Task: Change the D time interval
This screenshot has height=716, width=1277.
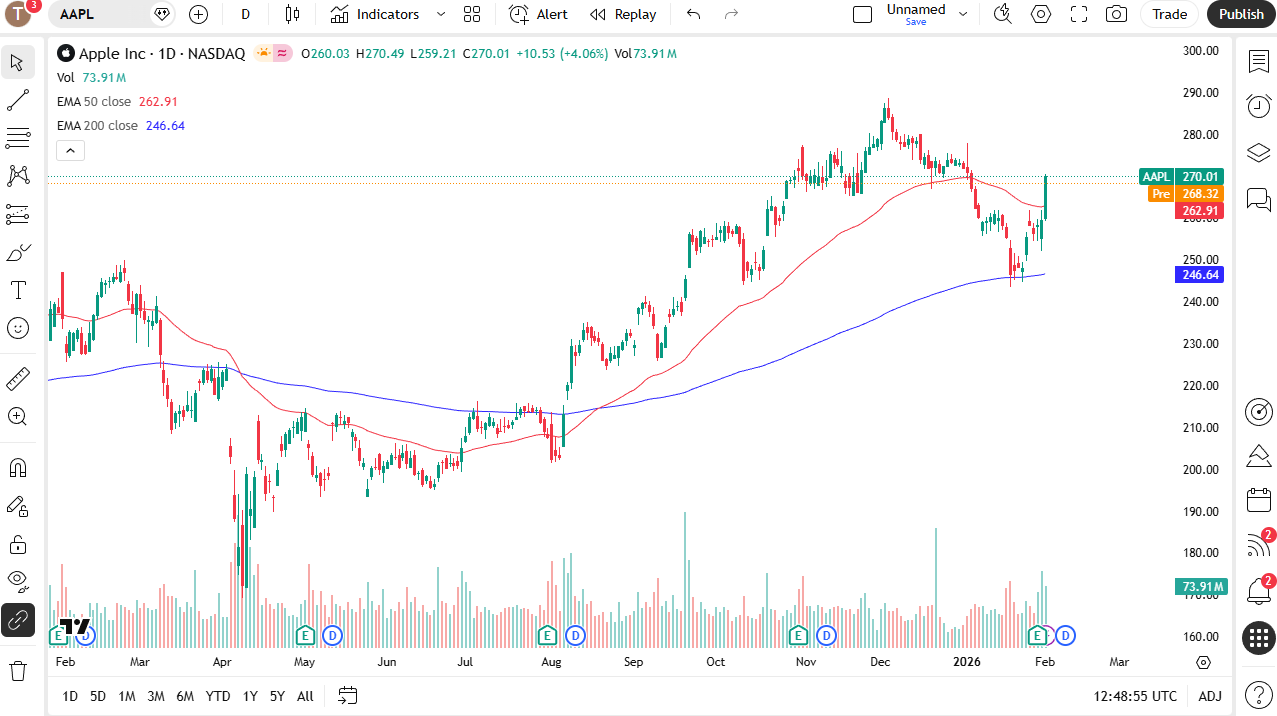Action: 246,14
